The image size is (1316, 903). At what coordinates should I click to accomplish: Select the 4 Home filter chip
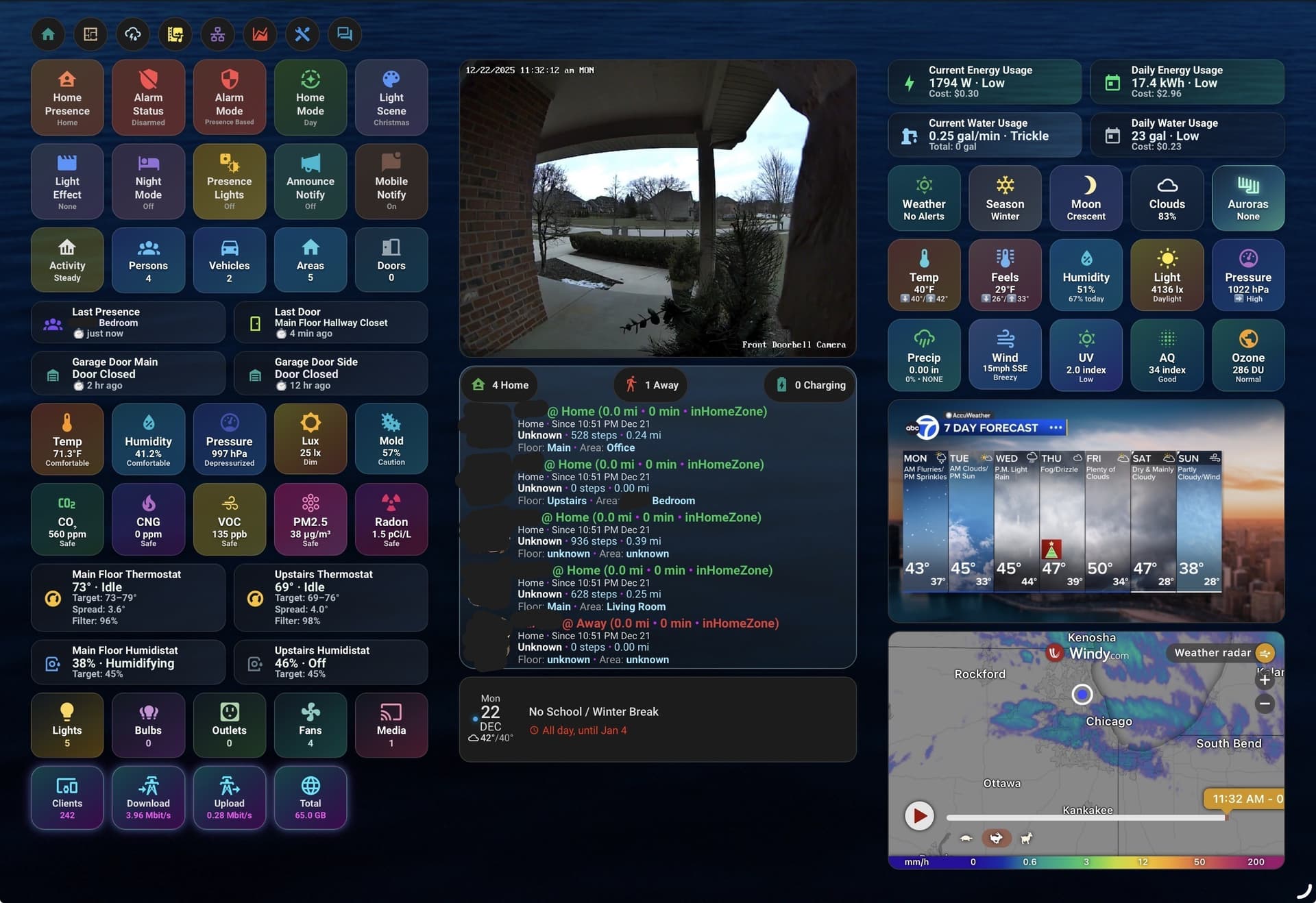[x=500, y=385]
